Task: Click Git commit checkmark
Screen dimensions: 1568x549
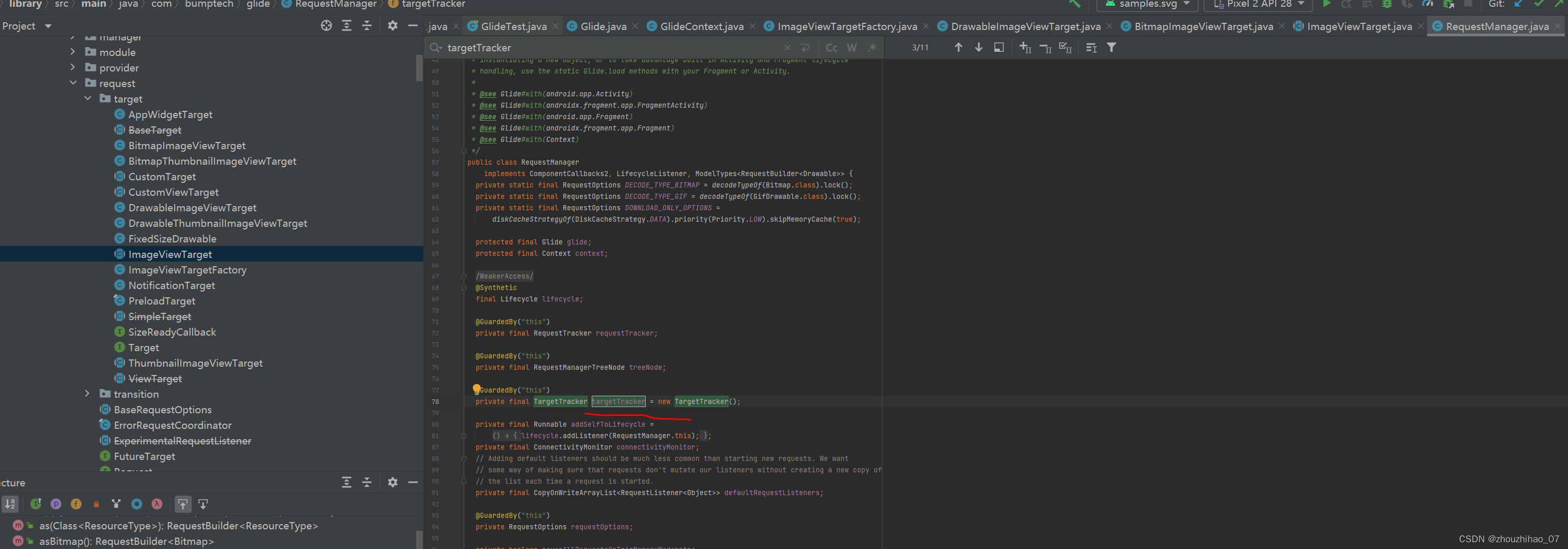Action: pyautogui.click(x=1538, y=4)
